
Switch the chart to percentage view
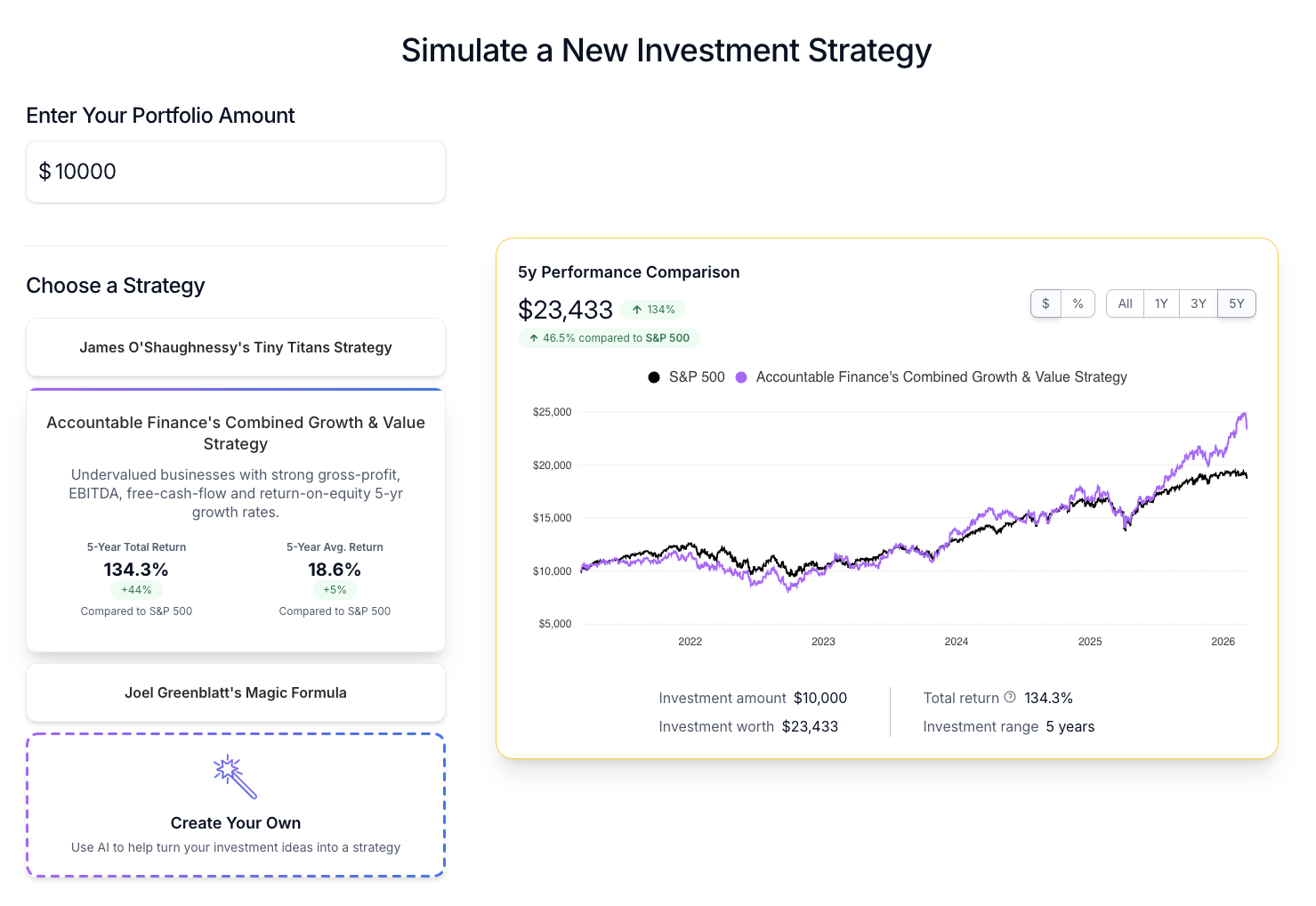(1078, 303)
